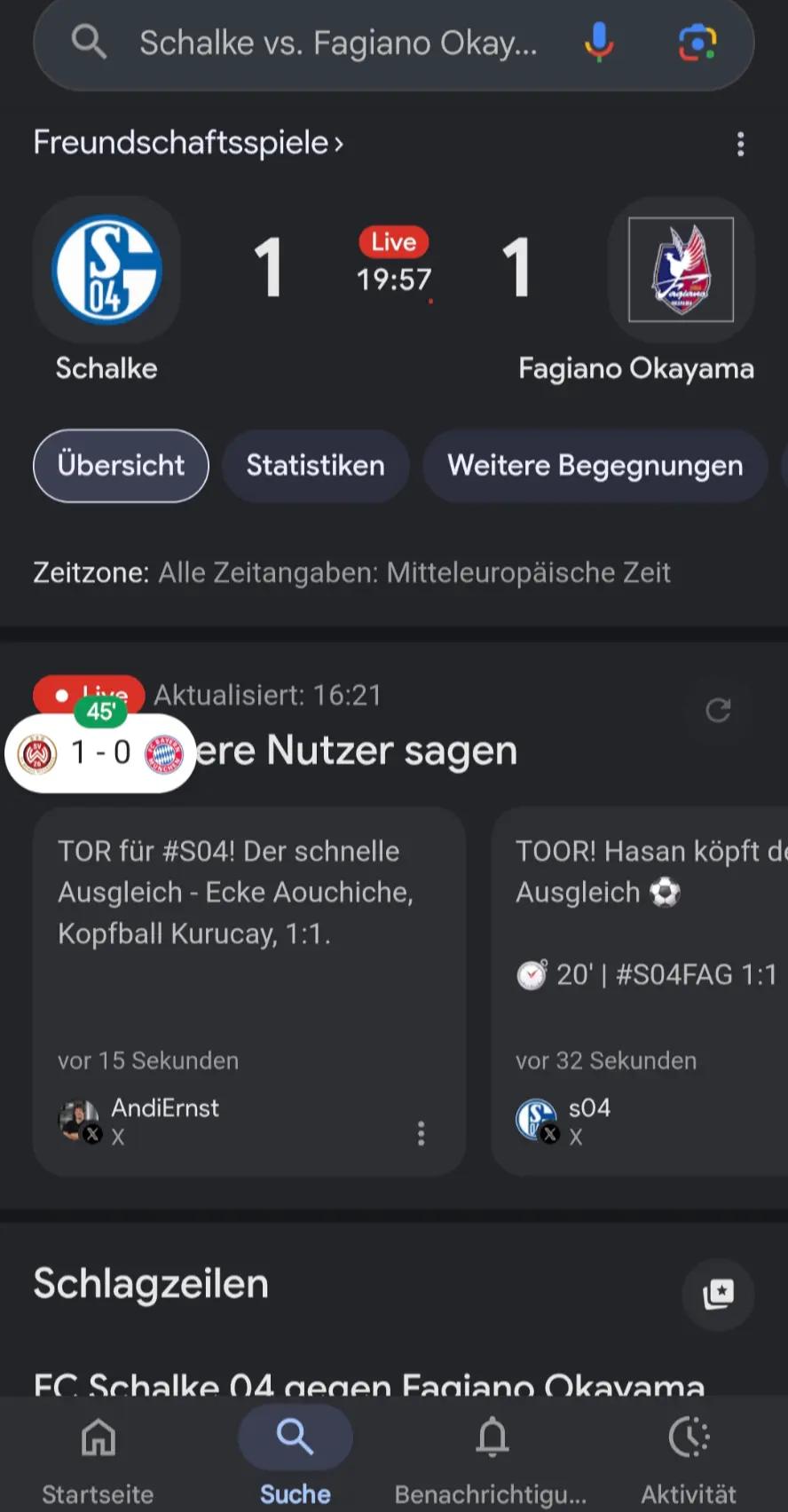The width and height of the screenshot is (788, 1512).
Task: Open the three-dot menu beside Freundschaftsspiele
Action: (x=740, y=144)
